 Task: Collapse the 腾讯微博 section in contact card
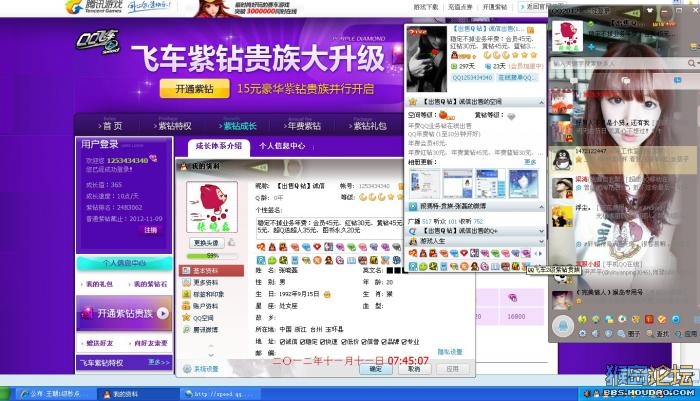click(x=541, y=207)
